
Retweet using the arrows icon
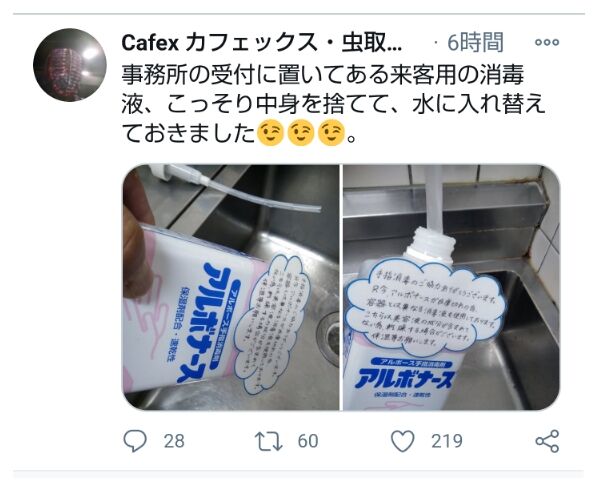(269, 441)
